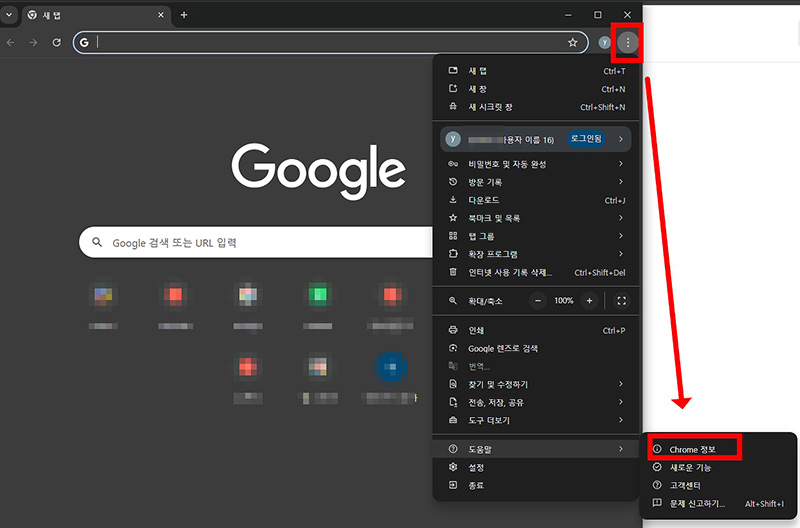This screenshot has width=800, height=528.
Task: Click the Google Lens icon
Action: [x=453, y=348]
